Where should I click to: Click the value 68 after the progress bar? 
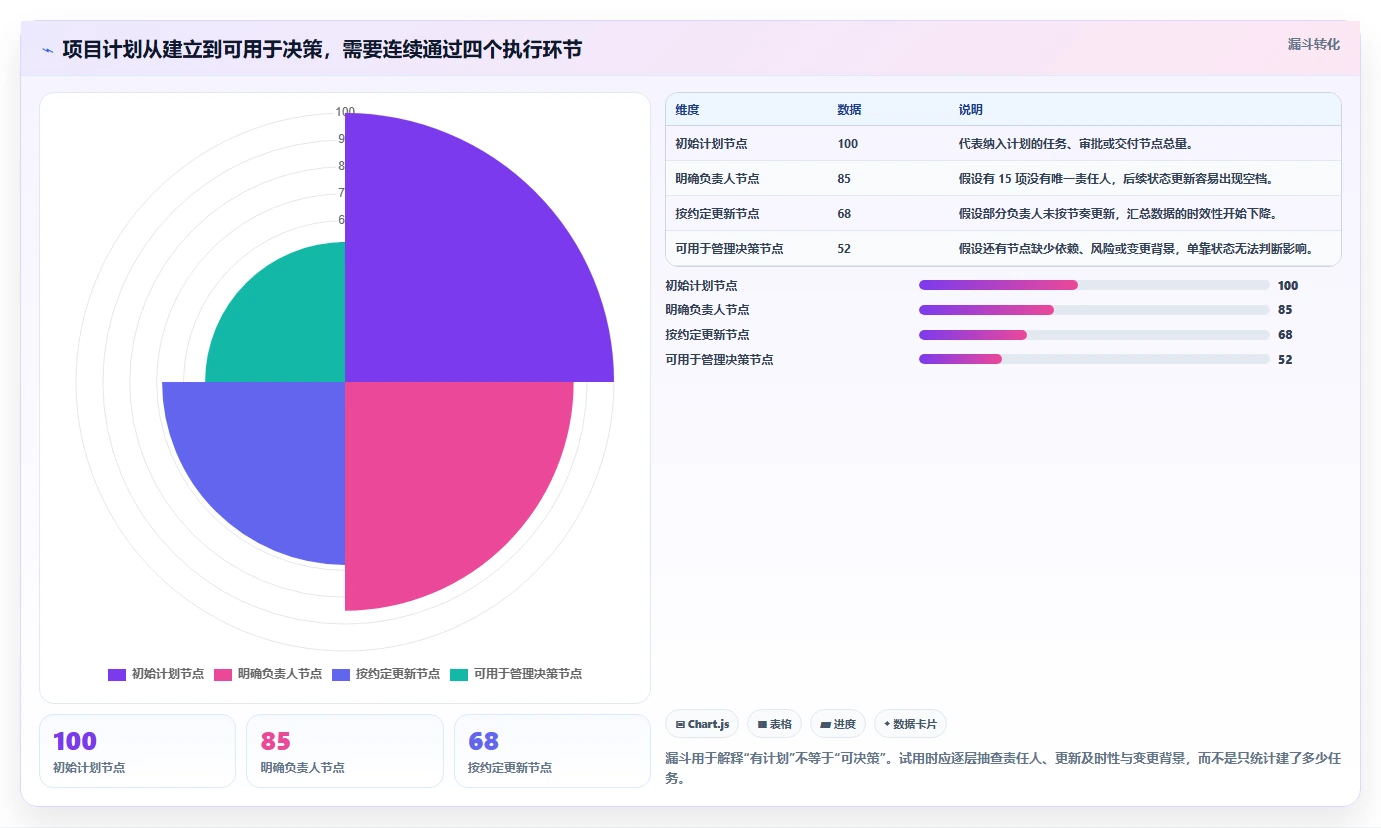1285,334
